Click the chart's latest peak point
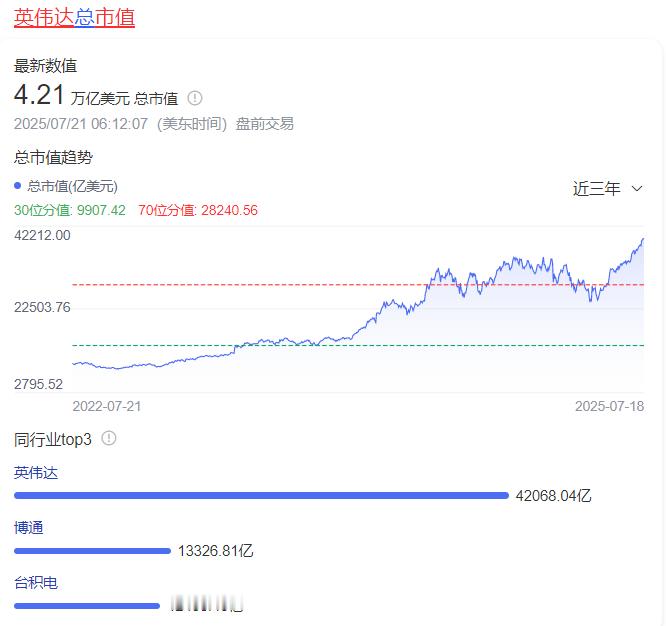Viewport: 666px width, 626px height. pos(643,240)
